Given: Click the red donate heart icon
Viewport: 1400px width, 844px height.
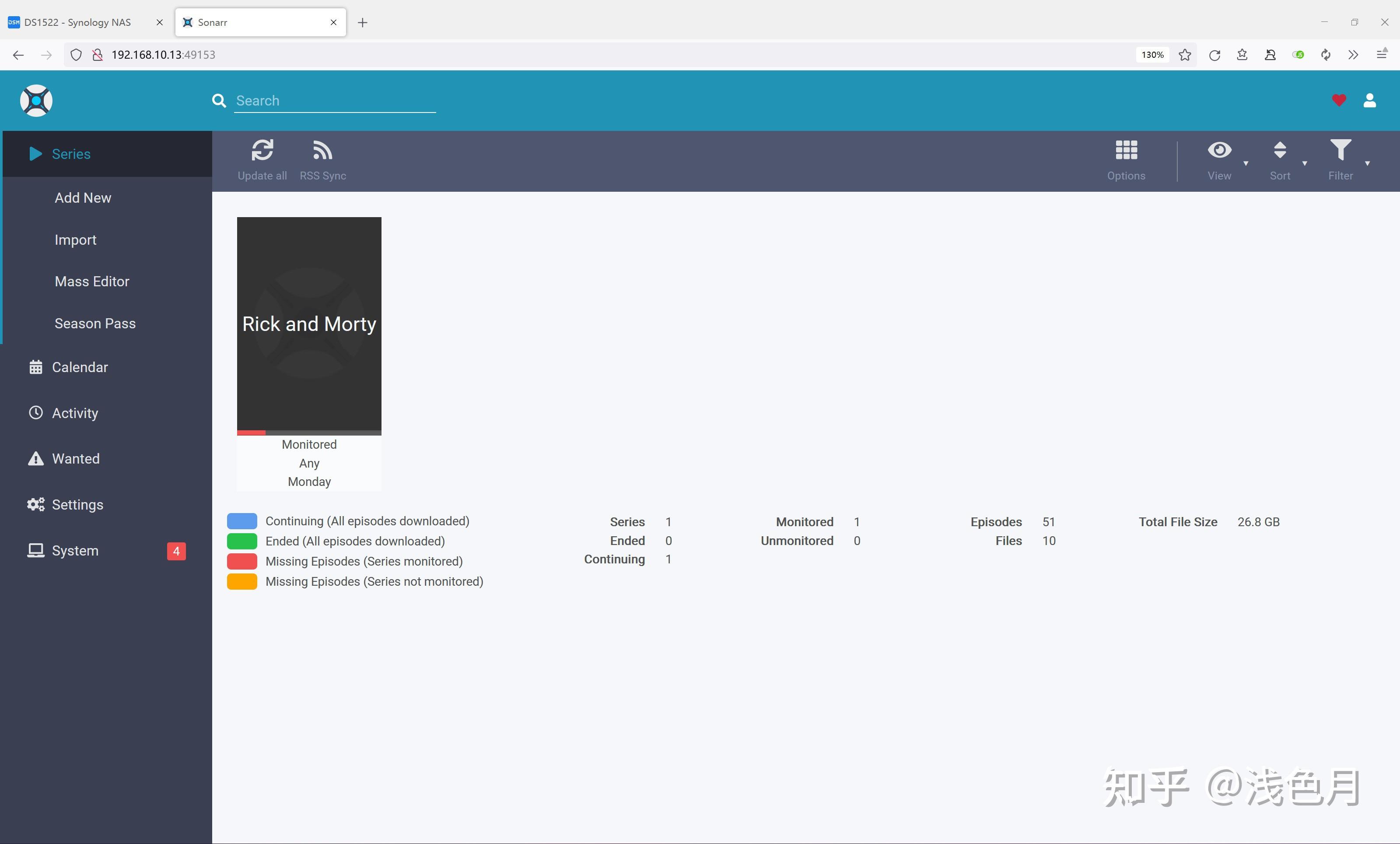Looking at the screenshot, I should pyautogui.click(x=1339, y=101).
